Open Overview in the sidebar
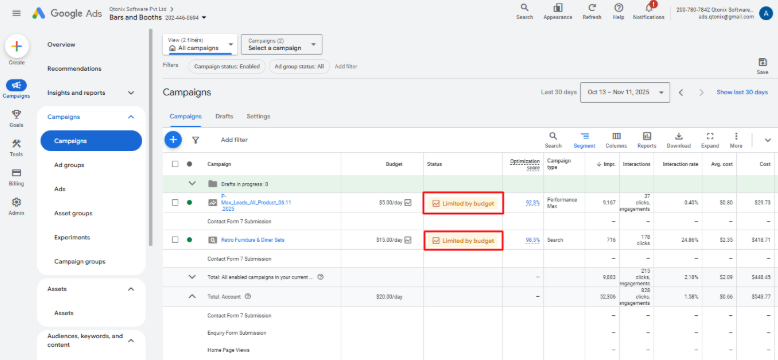 click(61, 45)
